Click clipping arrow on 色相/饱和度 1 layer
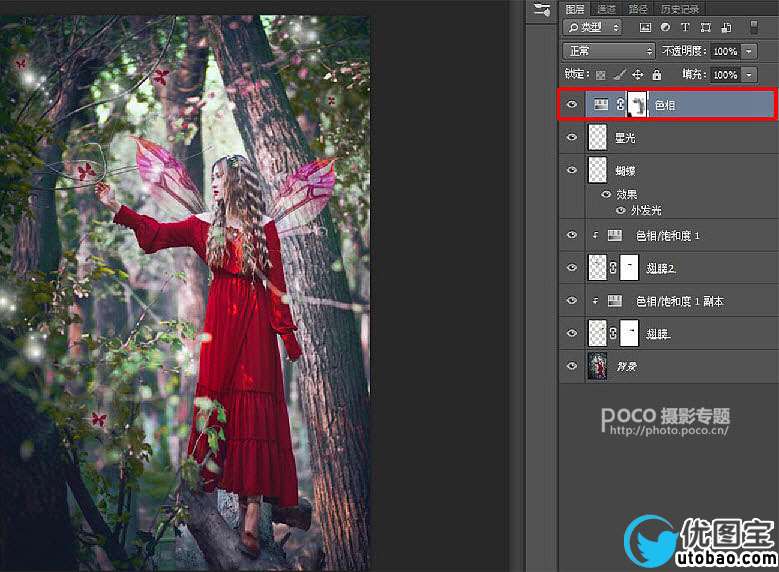The height and width of the screenshot is (572, 779). pyautogui.click(x=595, y=236)
